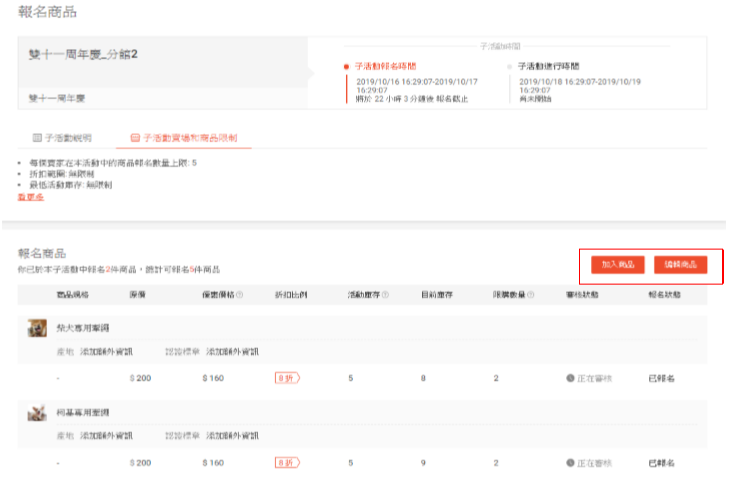
Task: Click the 已報名 status for 柴犬專用牽繩
Action: [662, 378]
